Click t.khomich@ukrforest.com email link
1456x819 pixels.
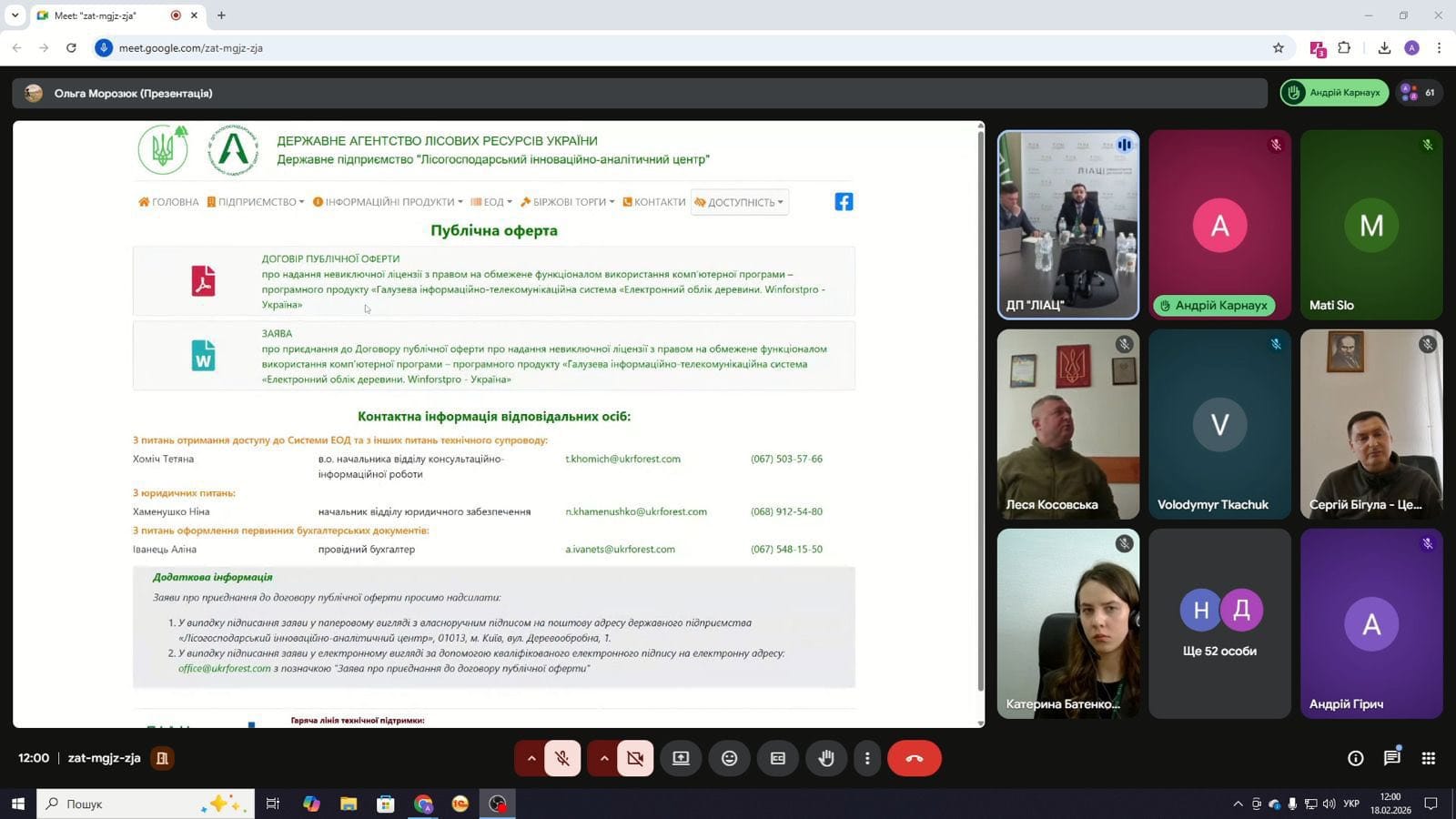pyautogui.click(x=623, y=459)
